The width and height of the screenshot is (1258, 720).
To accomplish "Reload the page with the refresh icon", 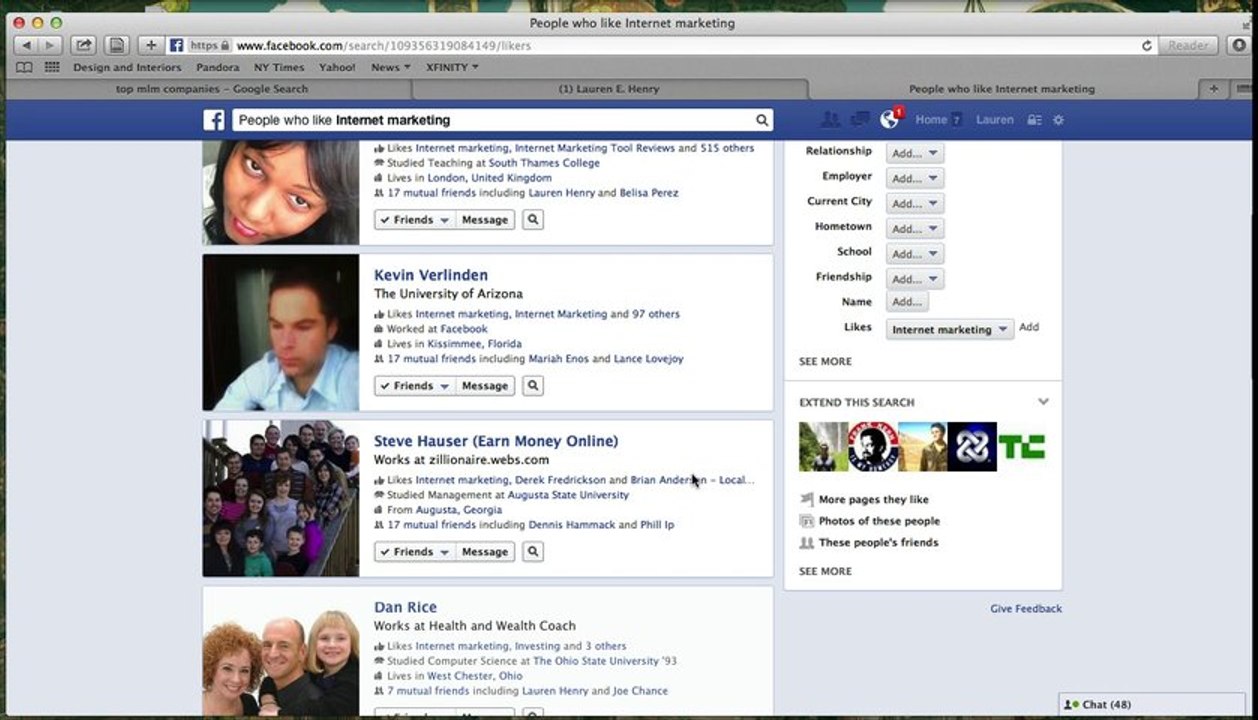I will point(1146,45).
